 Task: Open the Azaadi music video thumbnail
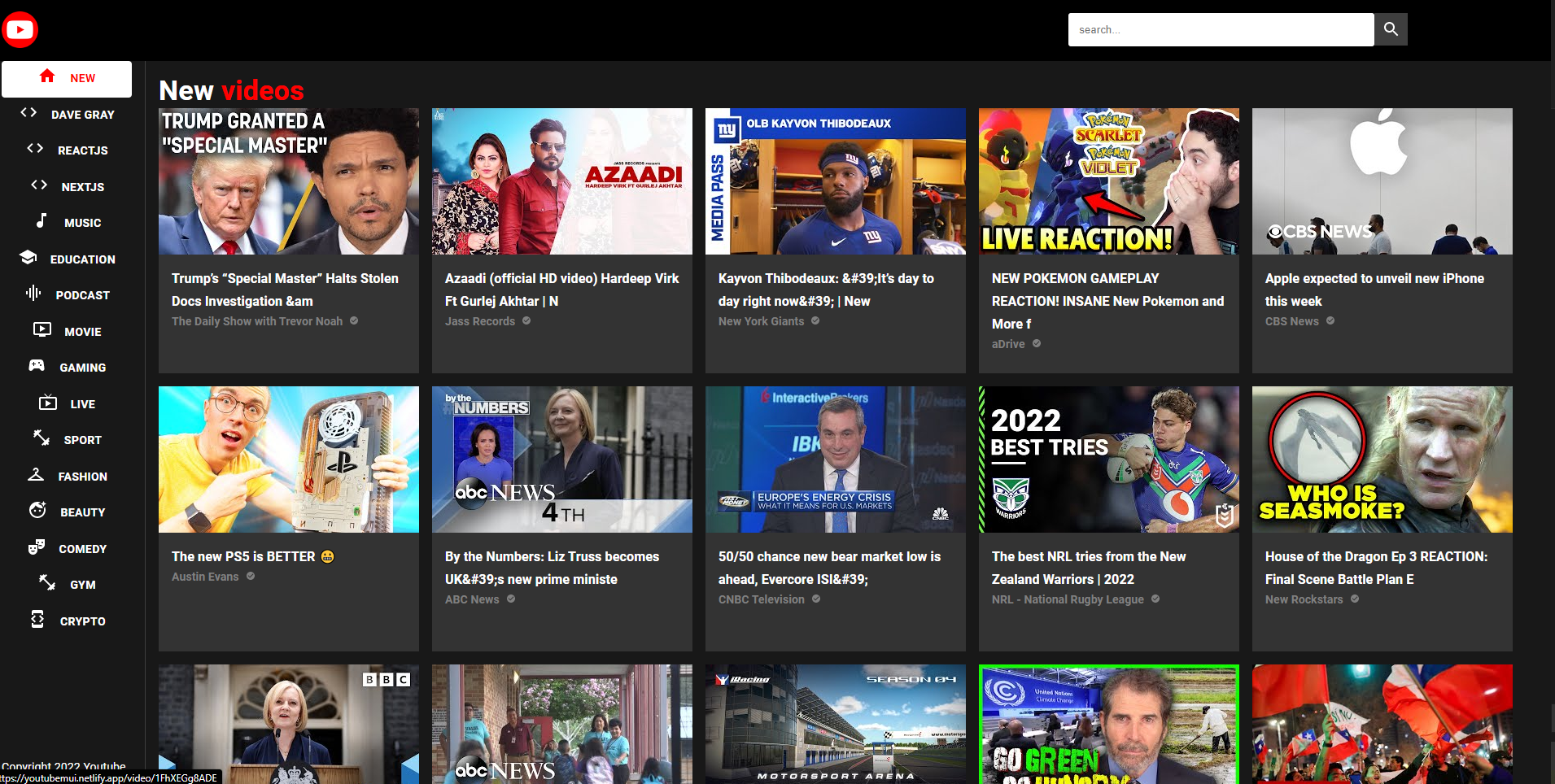562,181
